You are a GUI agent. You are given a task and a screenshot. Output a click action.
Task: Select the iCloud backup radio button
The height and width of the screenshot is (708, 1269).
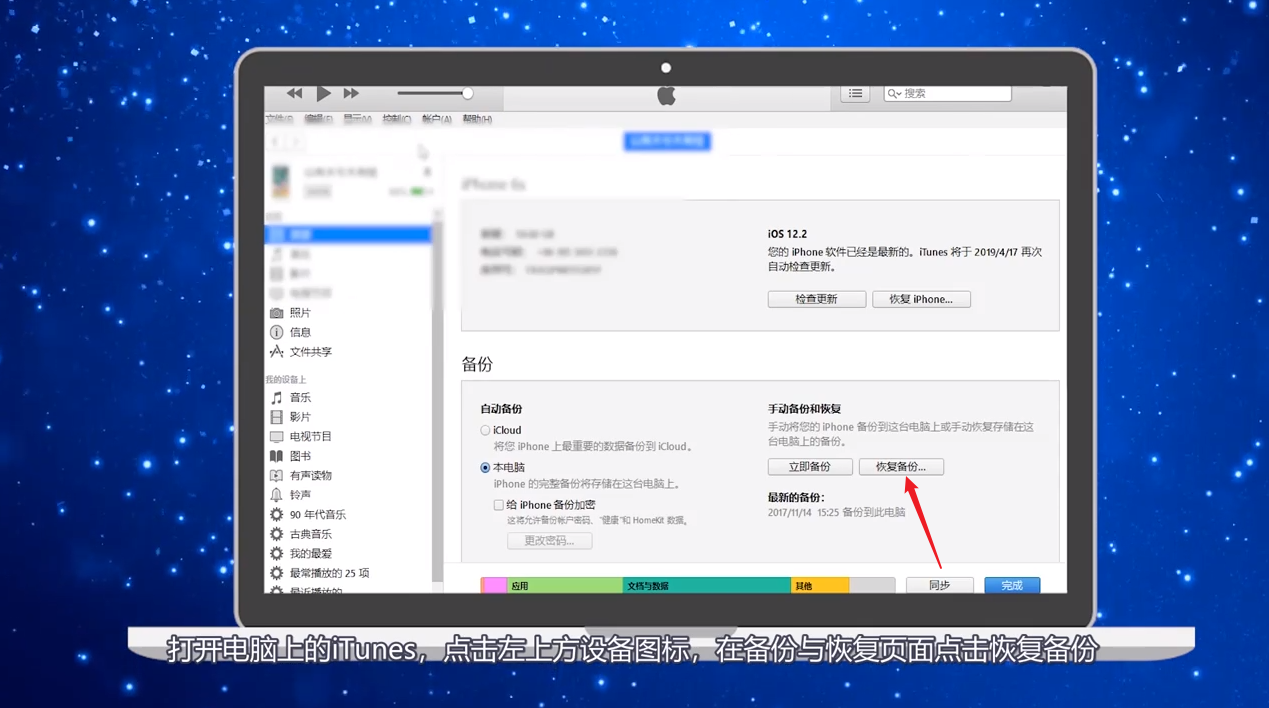click(x=485, y=431)
